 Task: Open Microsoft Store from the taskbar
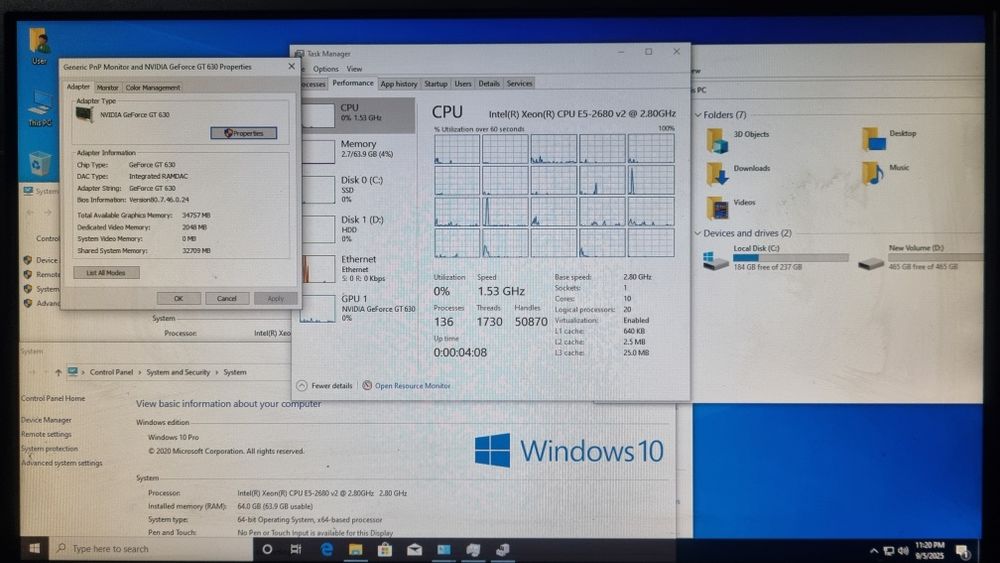tap(385, 549)
